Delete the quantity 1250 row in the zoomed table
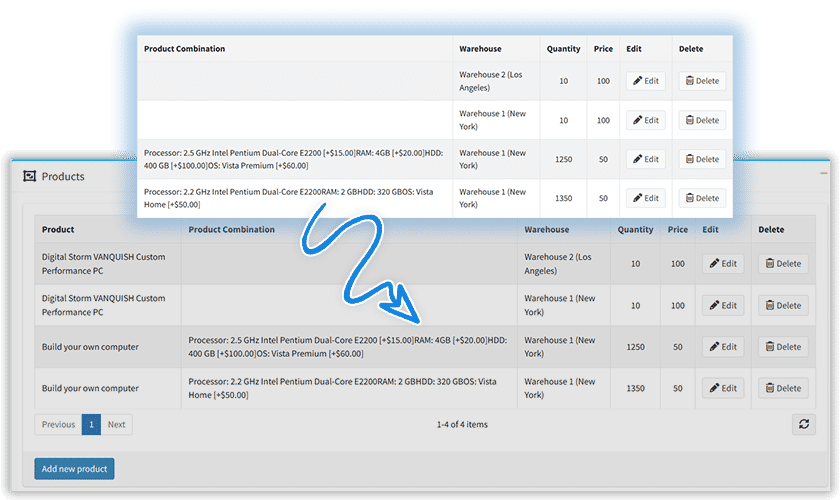Screen dimensions: 840x500 (x=702, y=159)
